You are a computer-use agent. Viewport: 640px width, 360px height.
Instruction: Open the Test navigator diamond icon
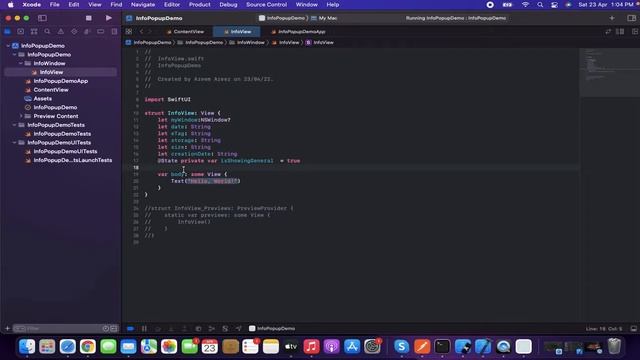(74, 31)
